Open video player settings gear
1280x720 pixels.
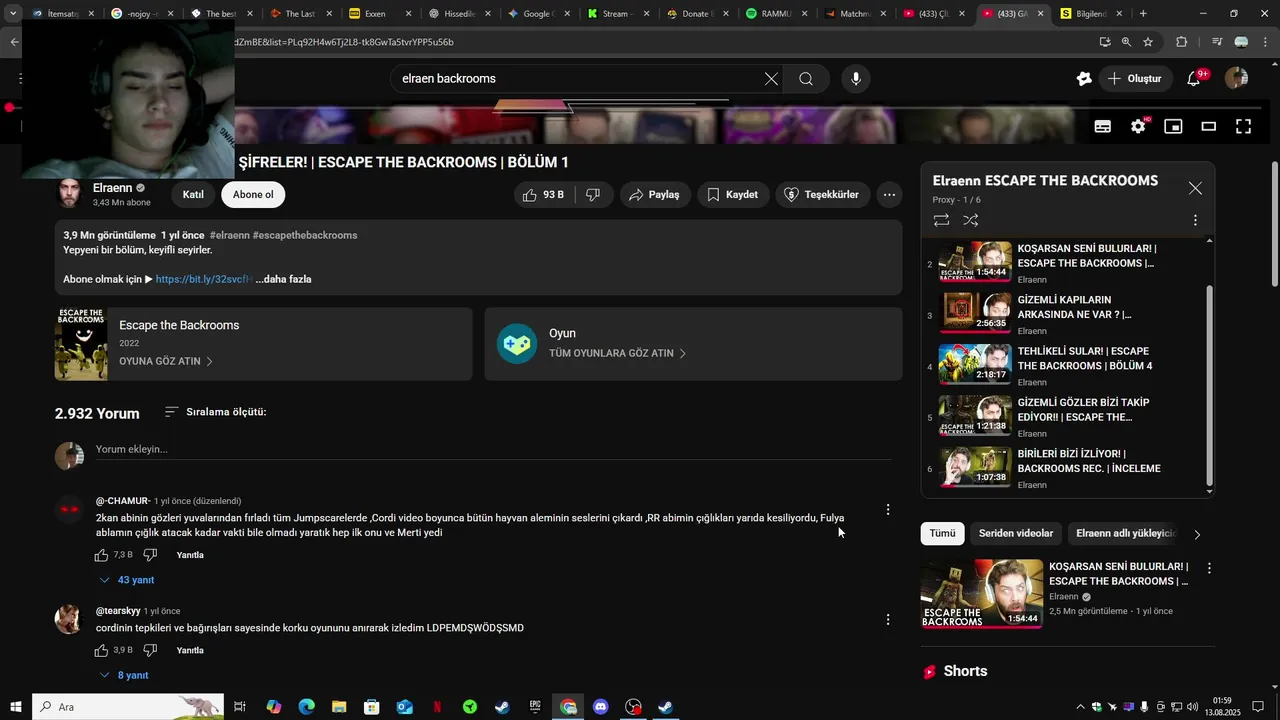(1138, 126)
